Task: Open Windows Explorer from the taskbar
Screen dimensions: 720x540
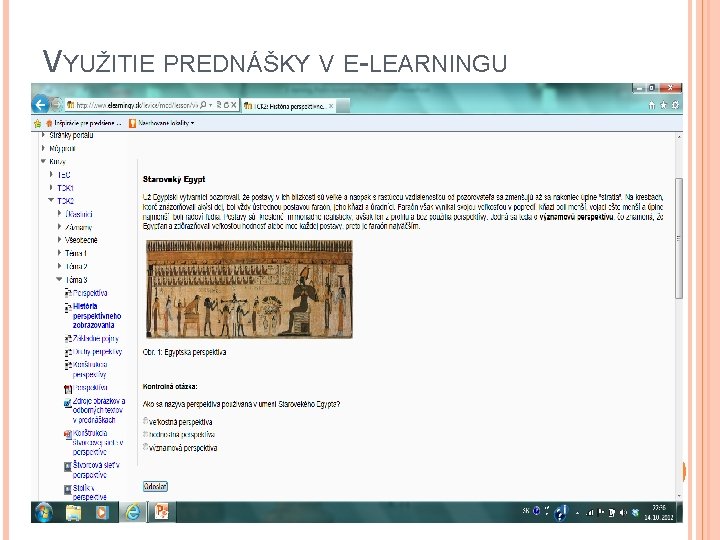Action: tap(73, 512)
